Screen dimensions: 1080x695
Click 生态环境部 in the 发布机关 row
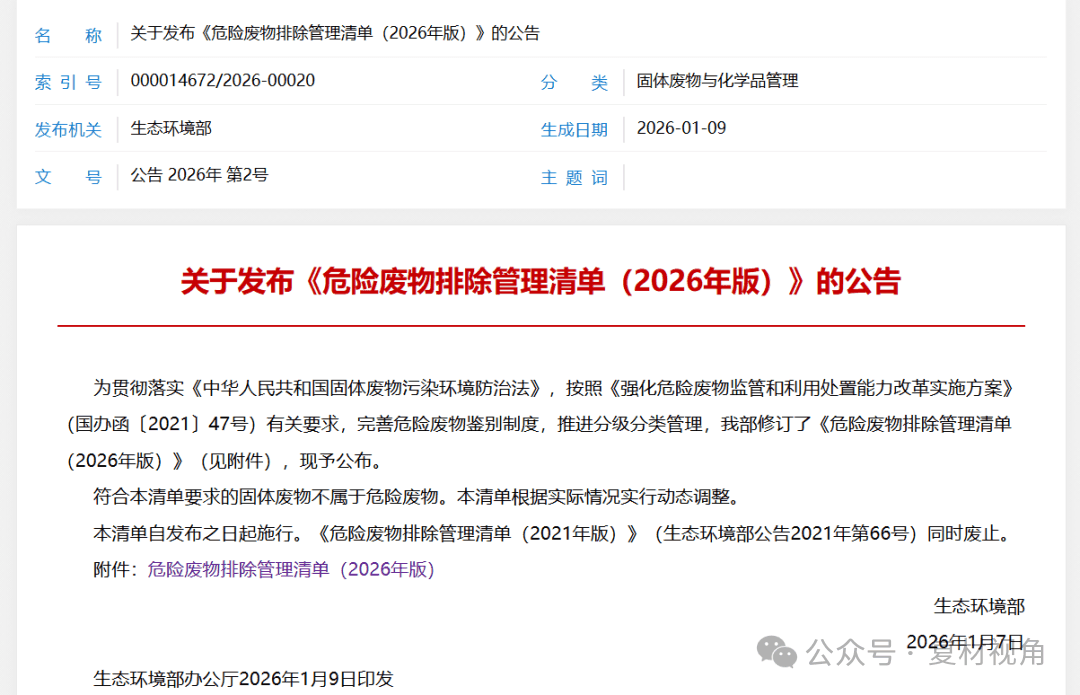pos(171,128)
